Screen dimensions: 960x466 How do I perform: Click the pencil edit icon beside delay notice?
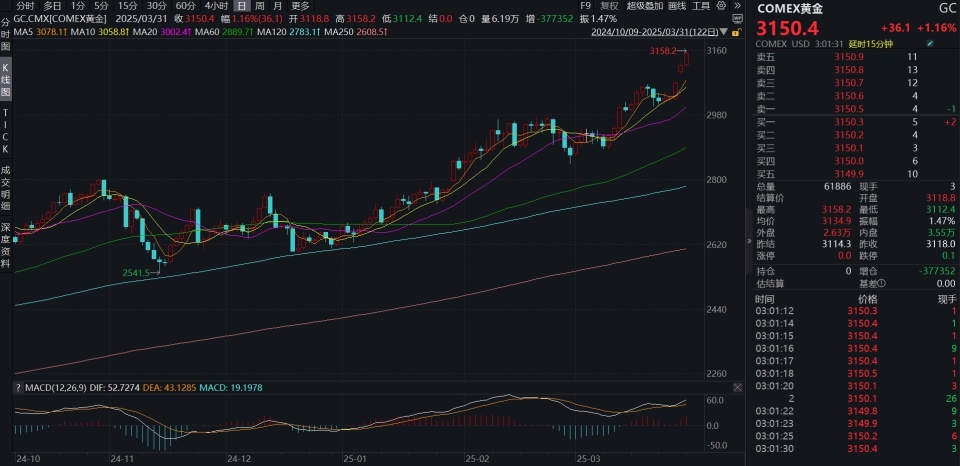(x=930, y=44)
